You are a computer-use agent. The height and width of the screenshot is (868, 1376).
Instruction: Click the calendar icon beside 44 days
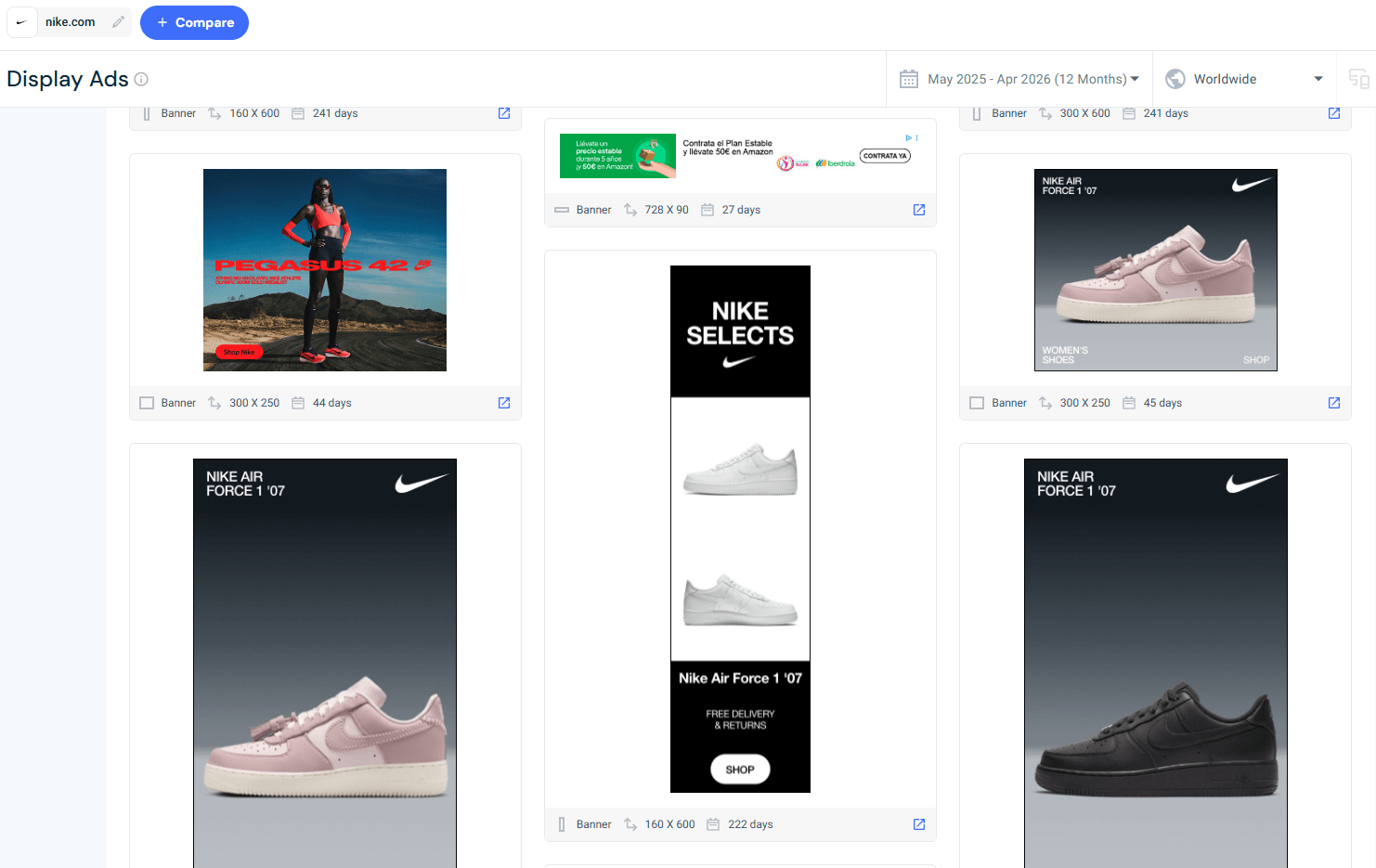point(298,403)
